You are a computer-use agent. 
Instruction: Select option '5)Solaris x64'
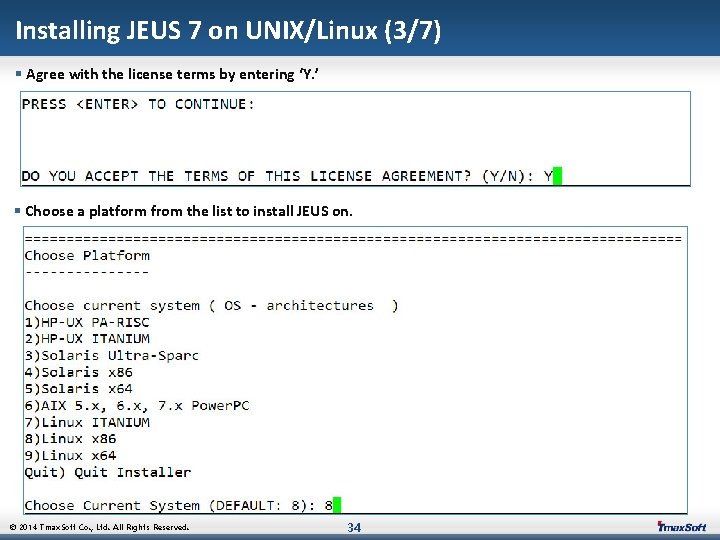coord(79,389)
